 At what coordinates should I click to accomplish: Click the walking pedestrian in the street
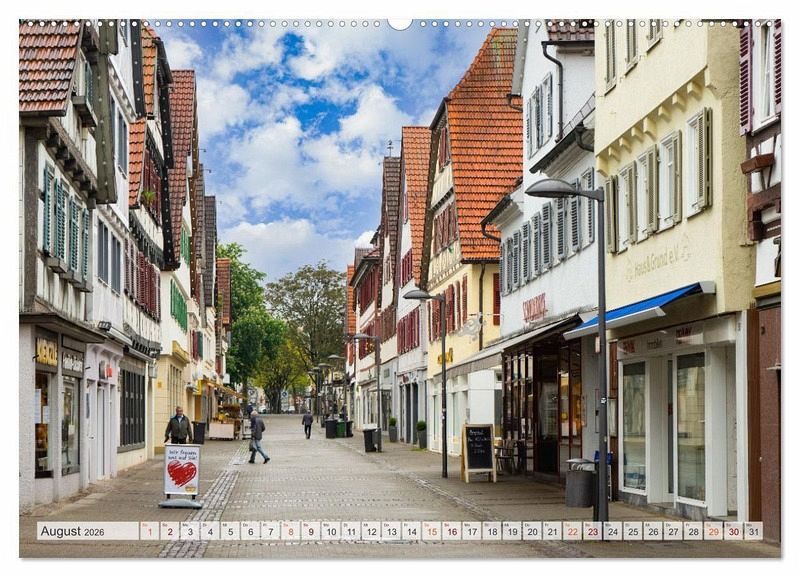[257, 437]
